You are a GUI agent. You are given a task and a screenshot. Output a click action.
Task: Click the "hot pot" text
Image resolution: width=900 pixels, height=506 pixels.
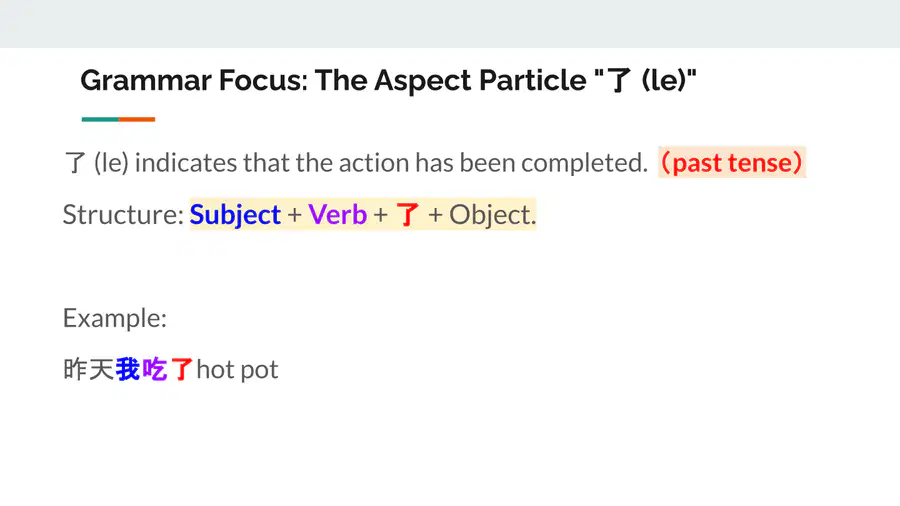click(x=237, y=370)
